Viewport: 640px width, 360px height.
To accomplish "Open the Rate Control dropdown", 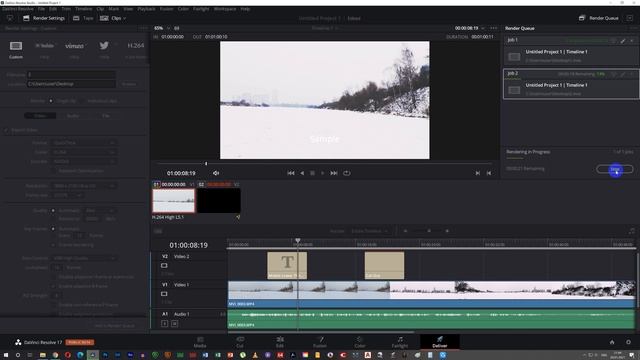I will (84, 258).
